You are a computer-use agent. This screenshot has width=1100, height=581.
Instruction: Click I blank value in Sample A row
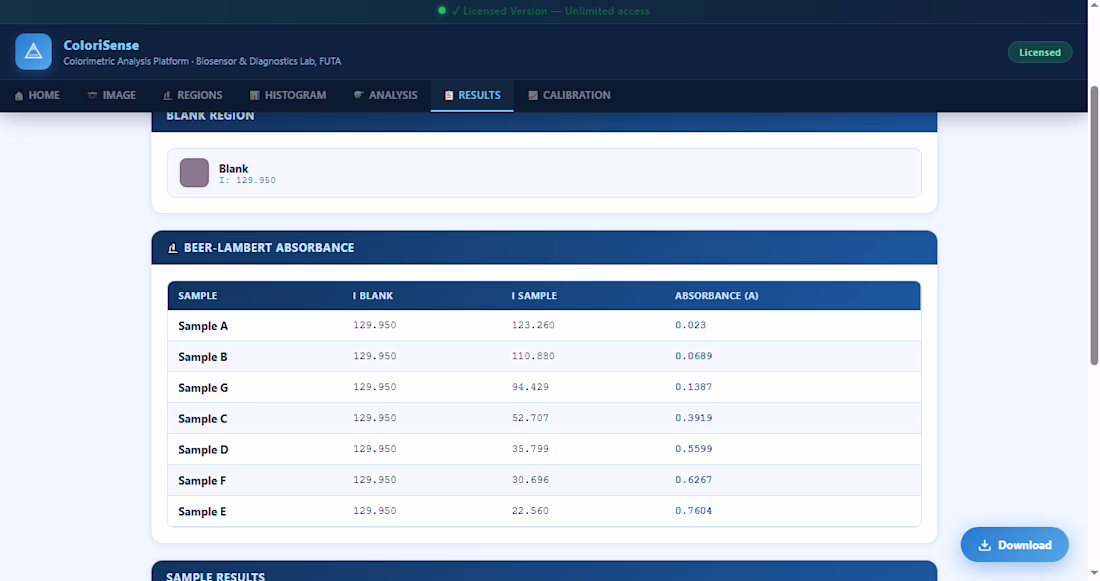pos(375,325)
